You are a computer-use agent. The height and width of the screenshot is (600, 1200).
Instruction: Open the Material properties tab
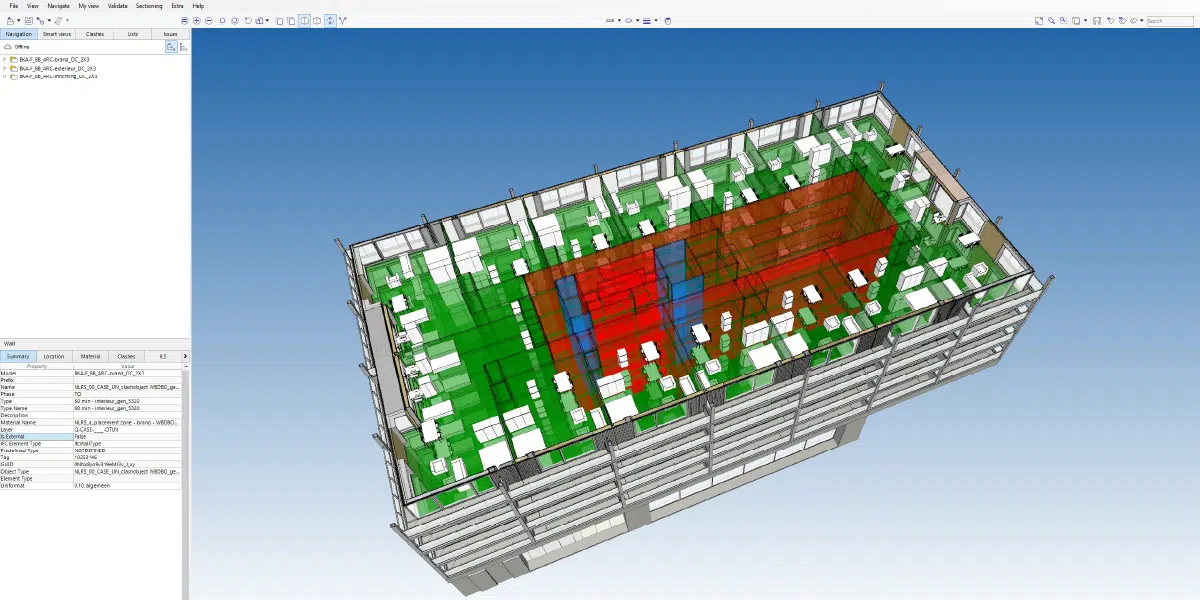coord(90,356)
